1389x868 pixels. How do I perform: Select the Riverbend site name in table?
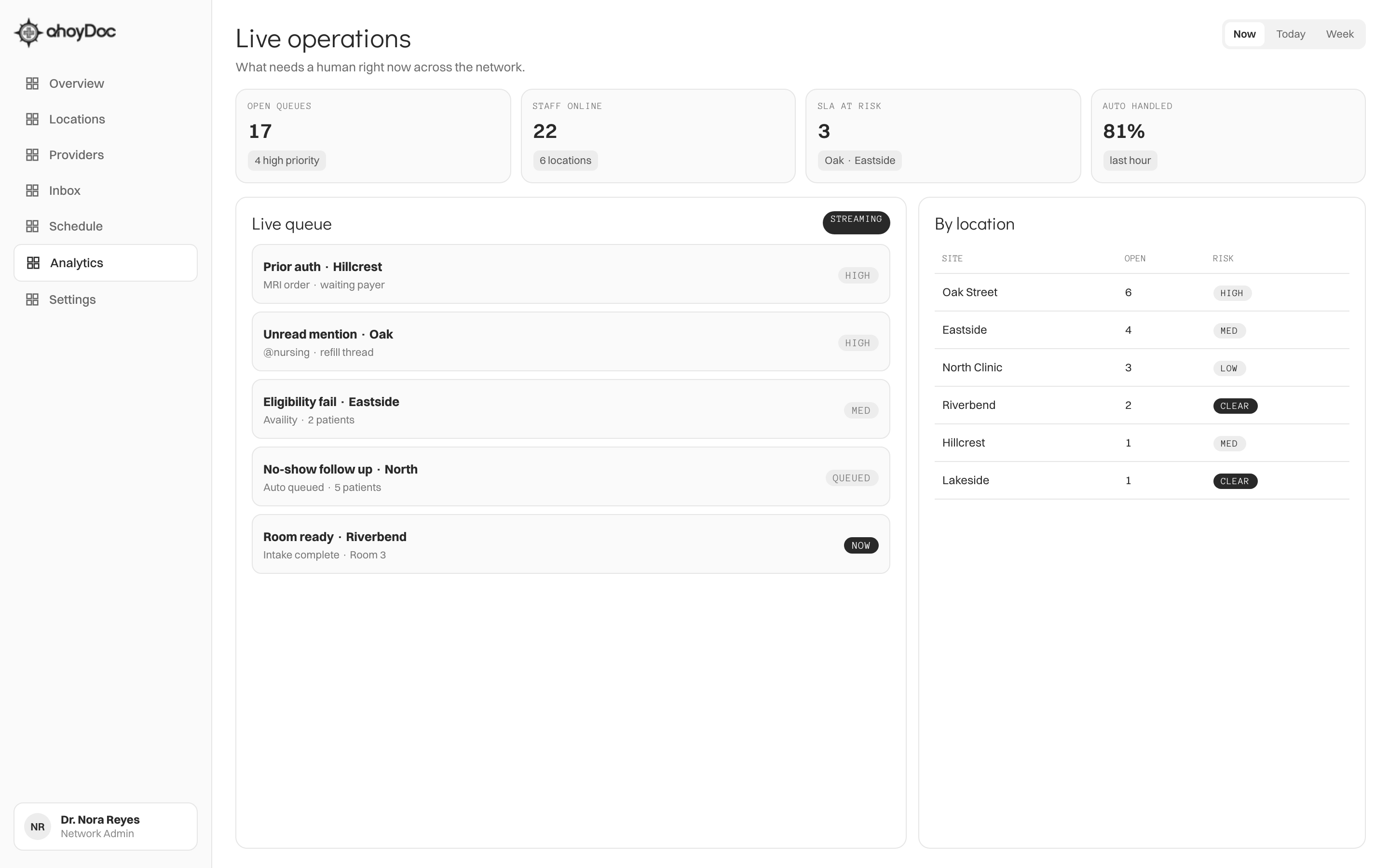point(968,405)
